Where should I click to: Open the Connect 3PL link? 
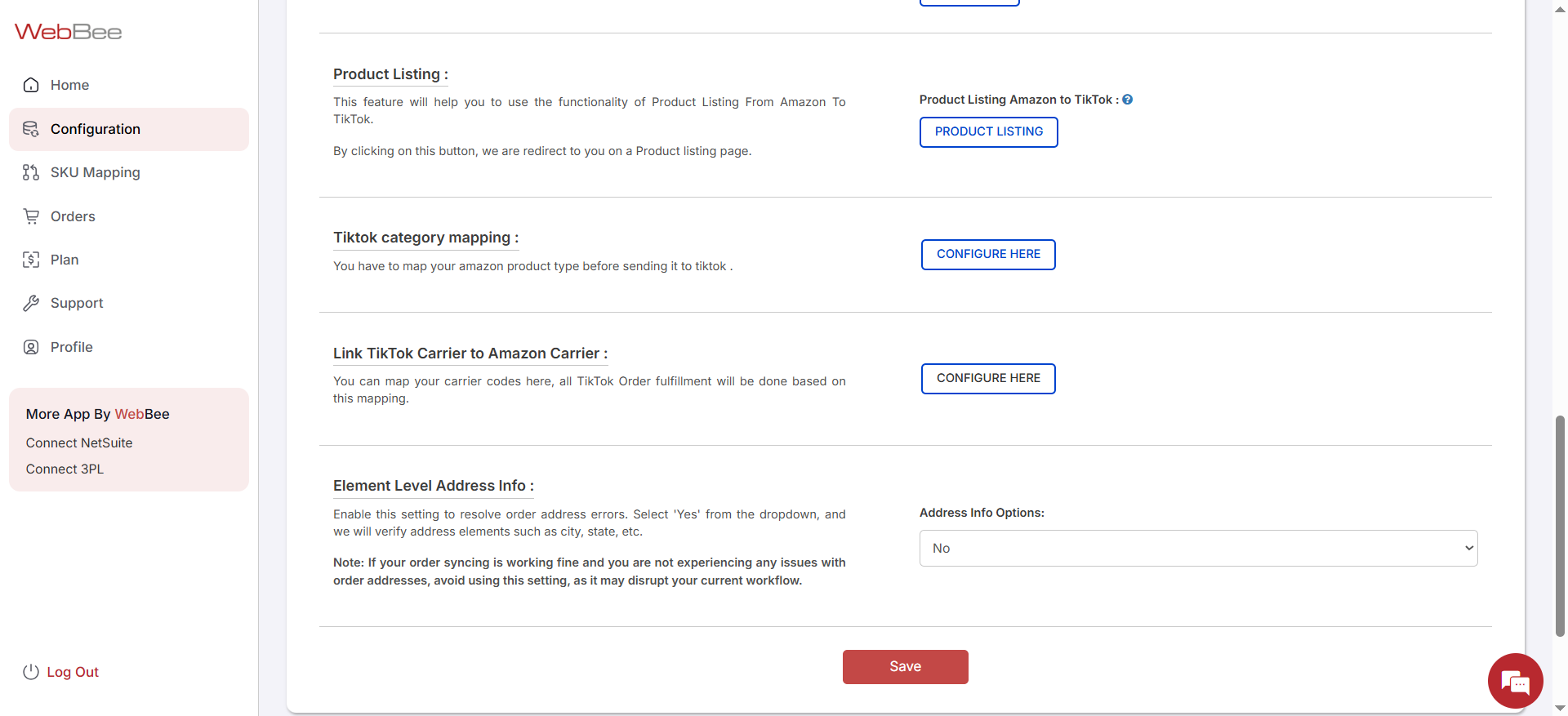(x=65, y=469)
